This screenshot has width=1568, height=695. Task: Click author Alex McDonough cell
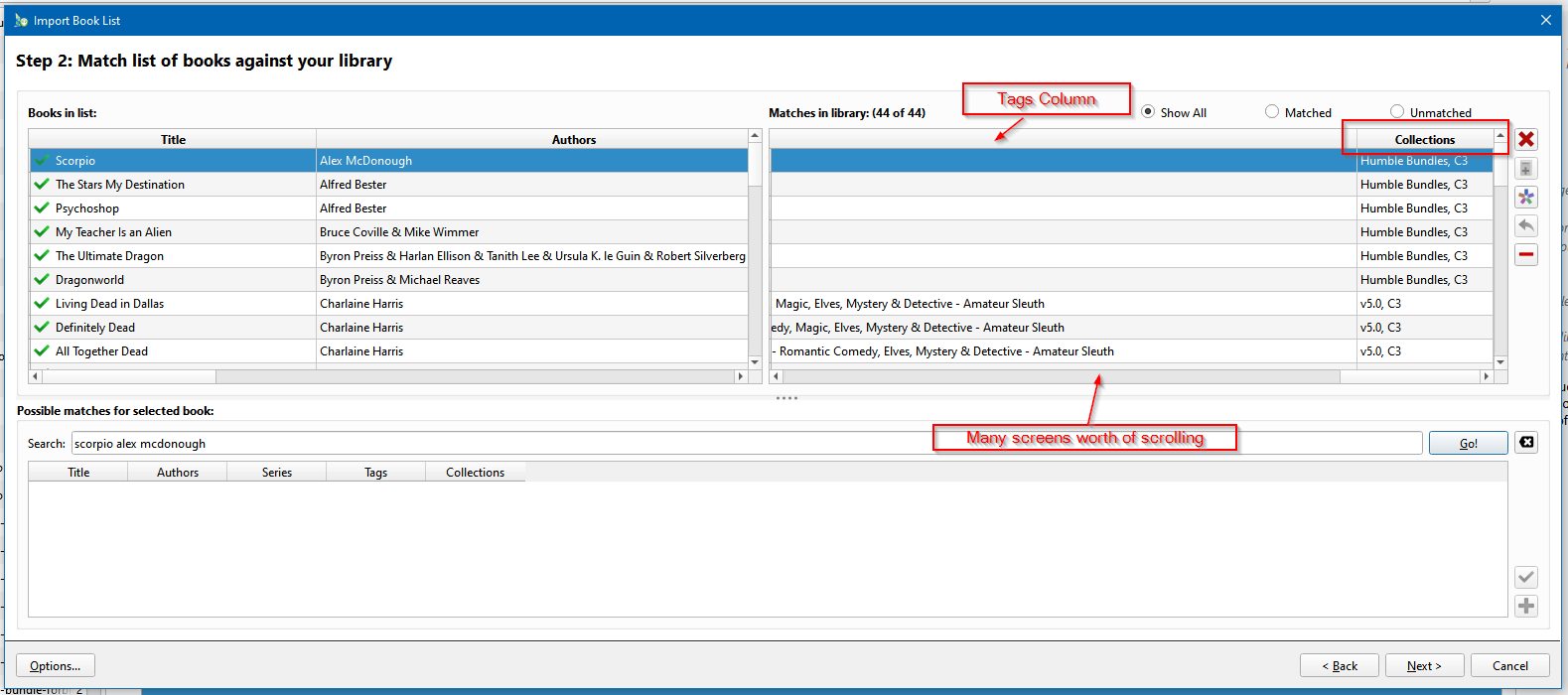532,160
